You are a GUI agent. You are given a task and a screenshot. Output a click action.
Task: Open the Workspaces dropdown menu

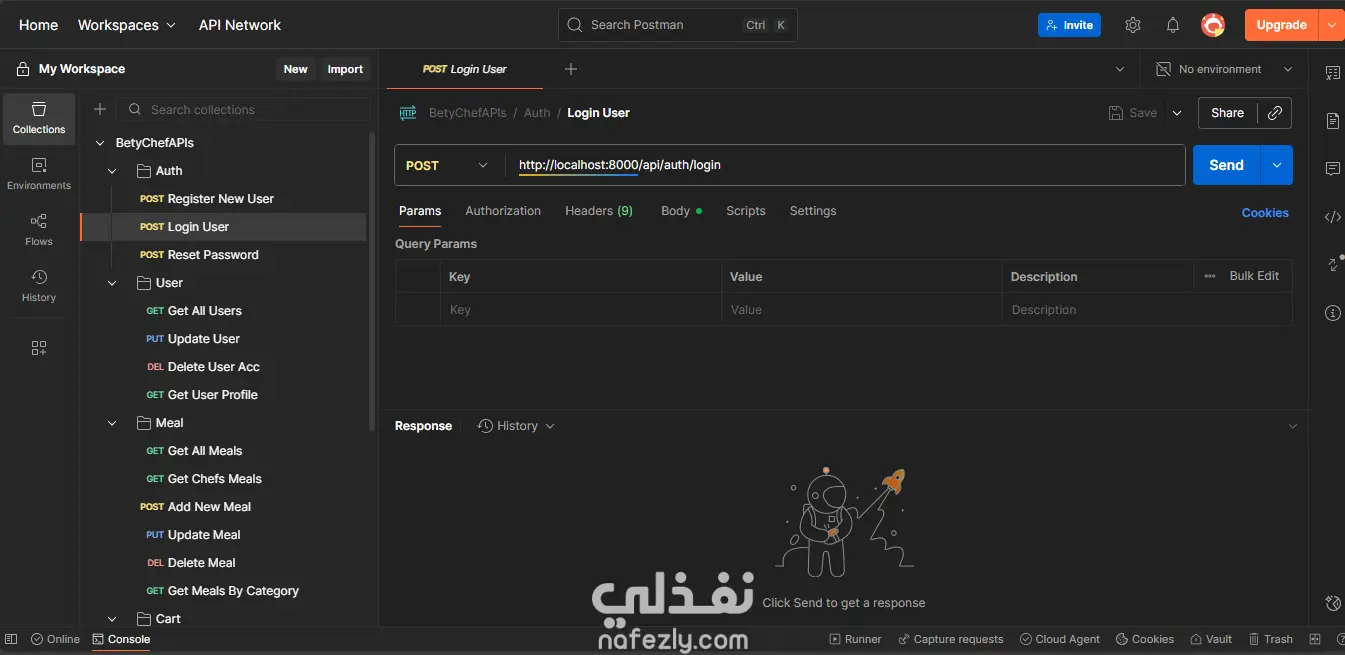[x=127, y=25]
